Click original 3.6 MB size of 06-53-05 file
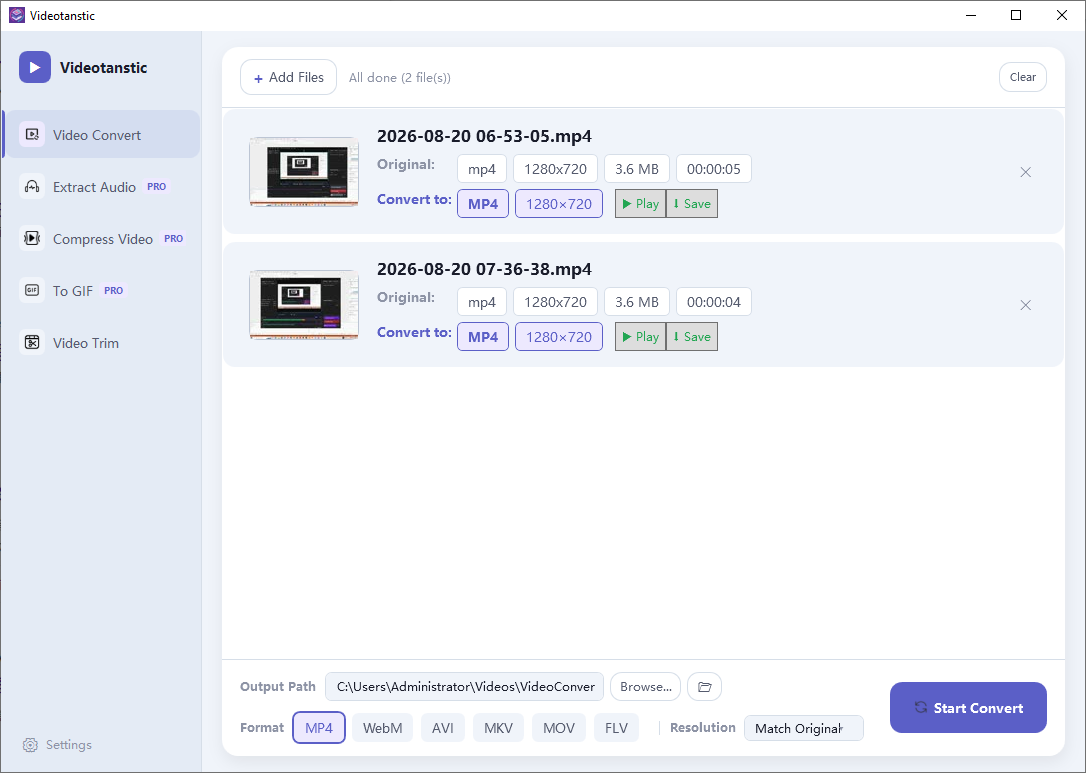The width and height of the screenshot is (1086, 773). click(637, 168)
